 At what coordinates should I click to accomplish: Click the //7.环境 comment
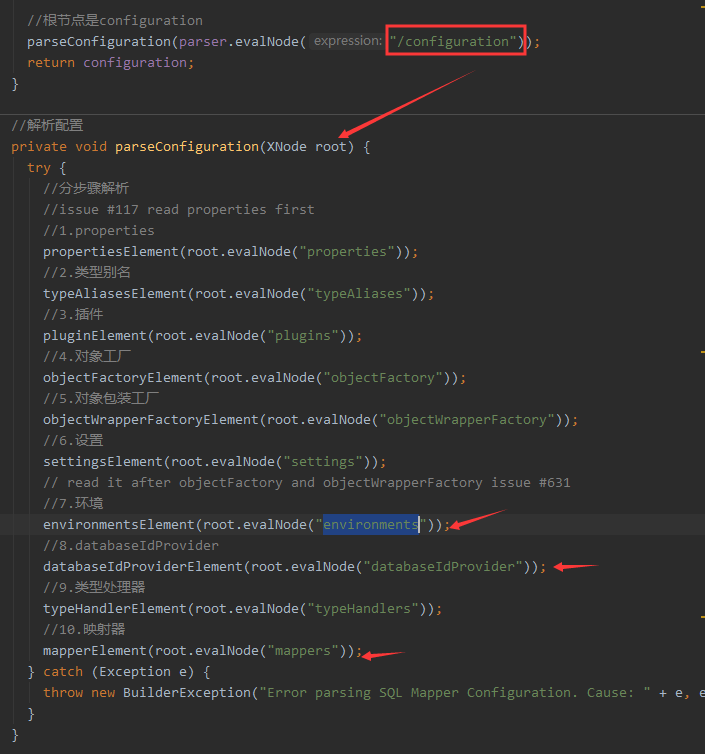point(73,504)
